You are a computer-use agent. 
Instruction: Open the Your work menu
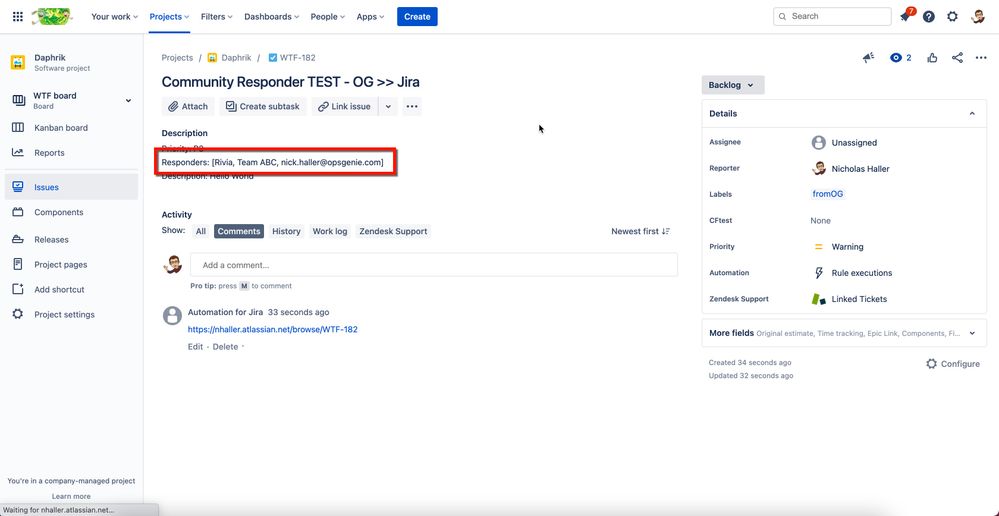pos(114,17)
